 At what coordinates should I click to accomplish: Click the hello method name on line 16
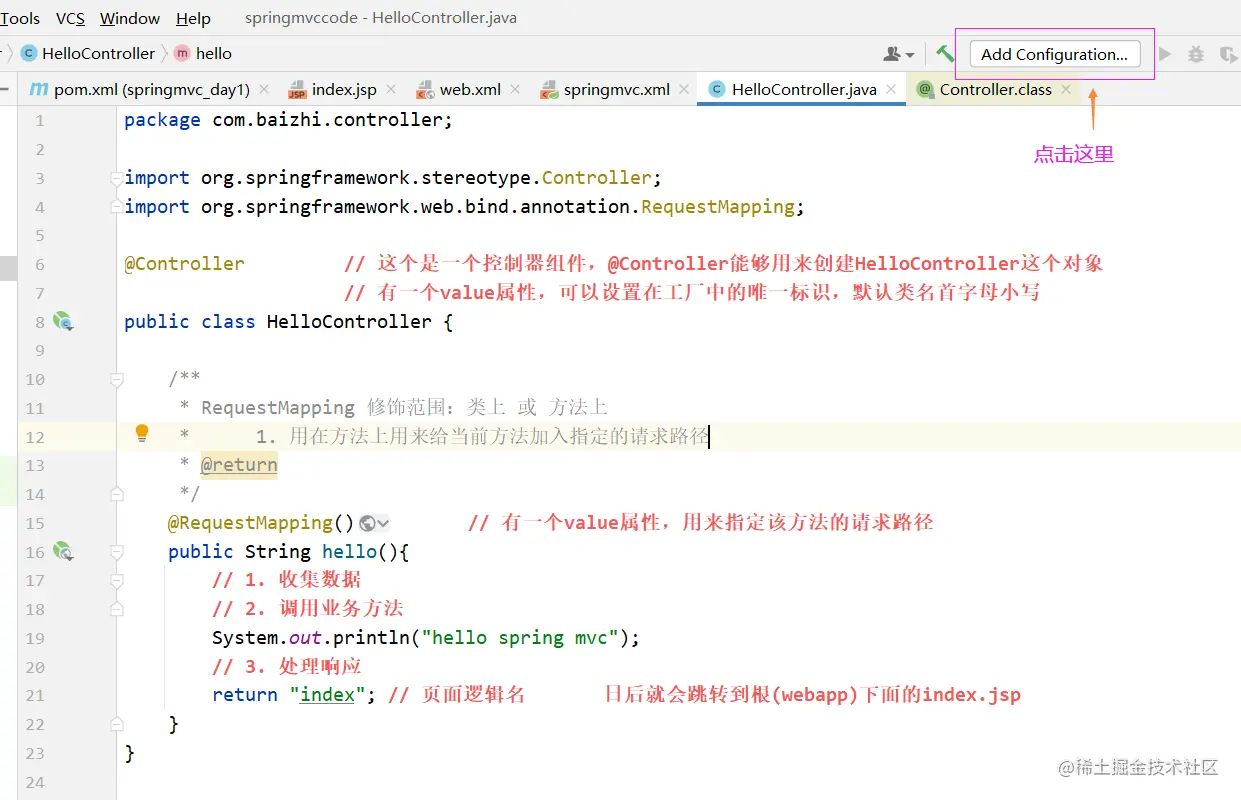click(349, 551)
